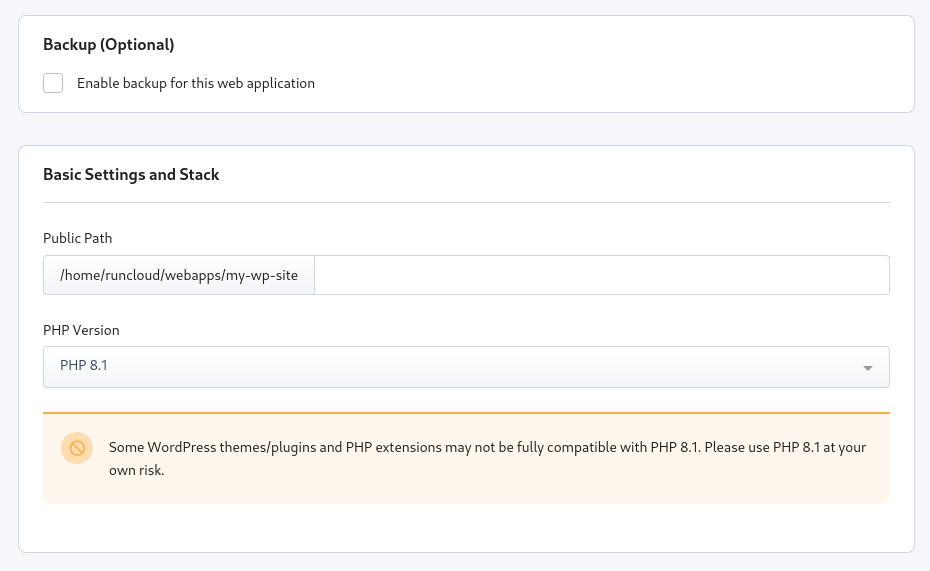Click the divider under Basic Settings heading
930x571 pixels.
click(x=466, y=203)
